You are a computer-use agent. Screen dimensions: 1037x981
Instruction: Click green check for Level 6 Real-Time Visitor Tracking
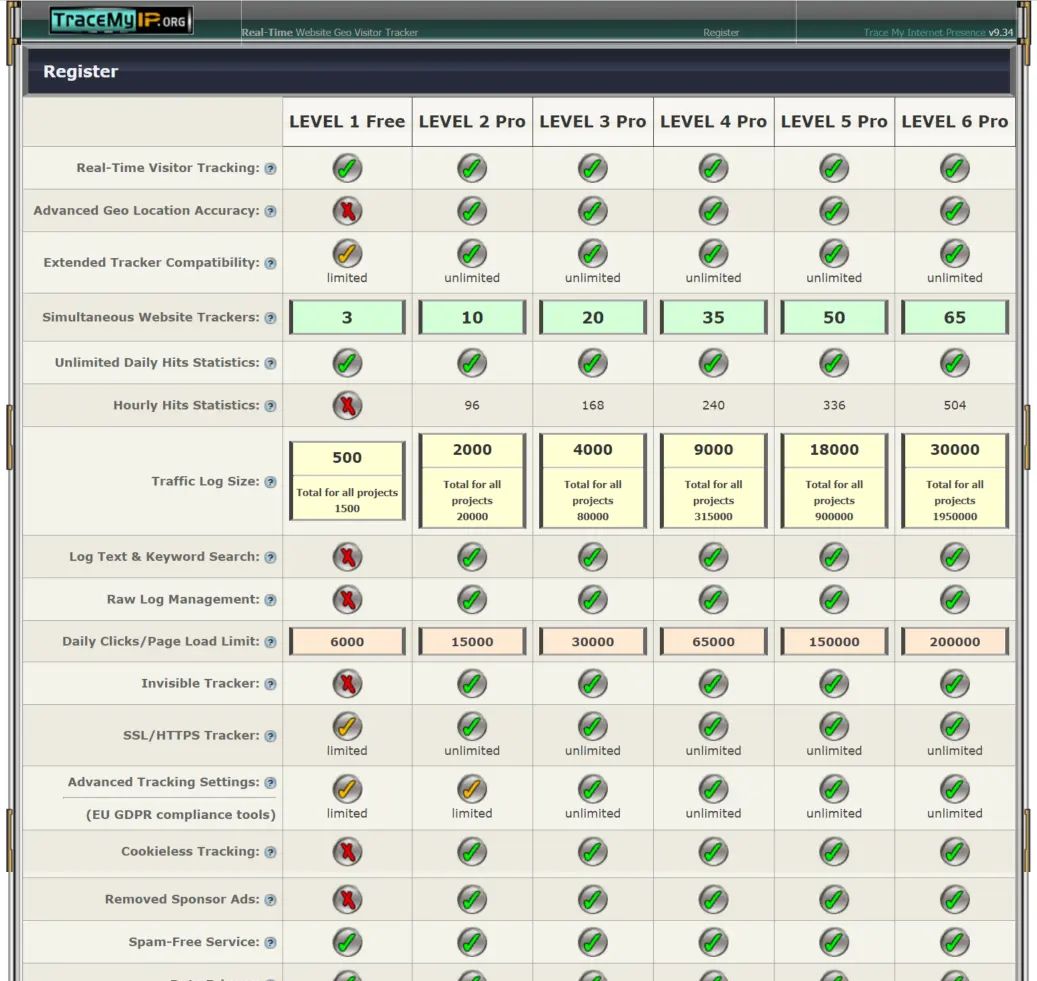tap(954, 168)
